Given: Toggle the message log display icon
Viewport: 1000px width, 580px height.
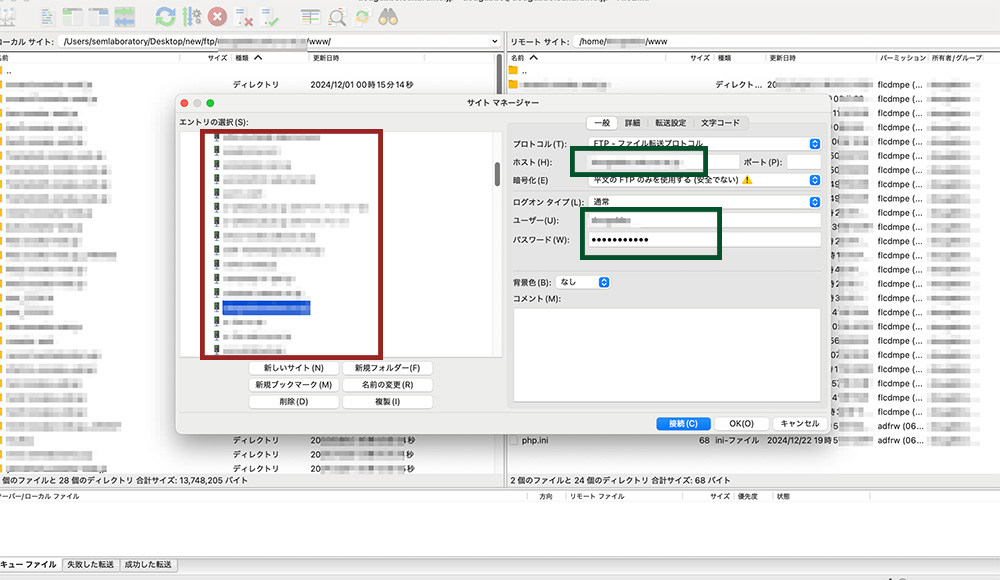Looking at the screenshot, I should click(47, 17).
